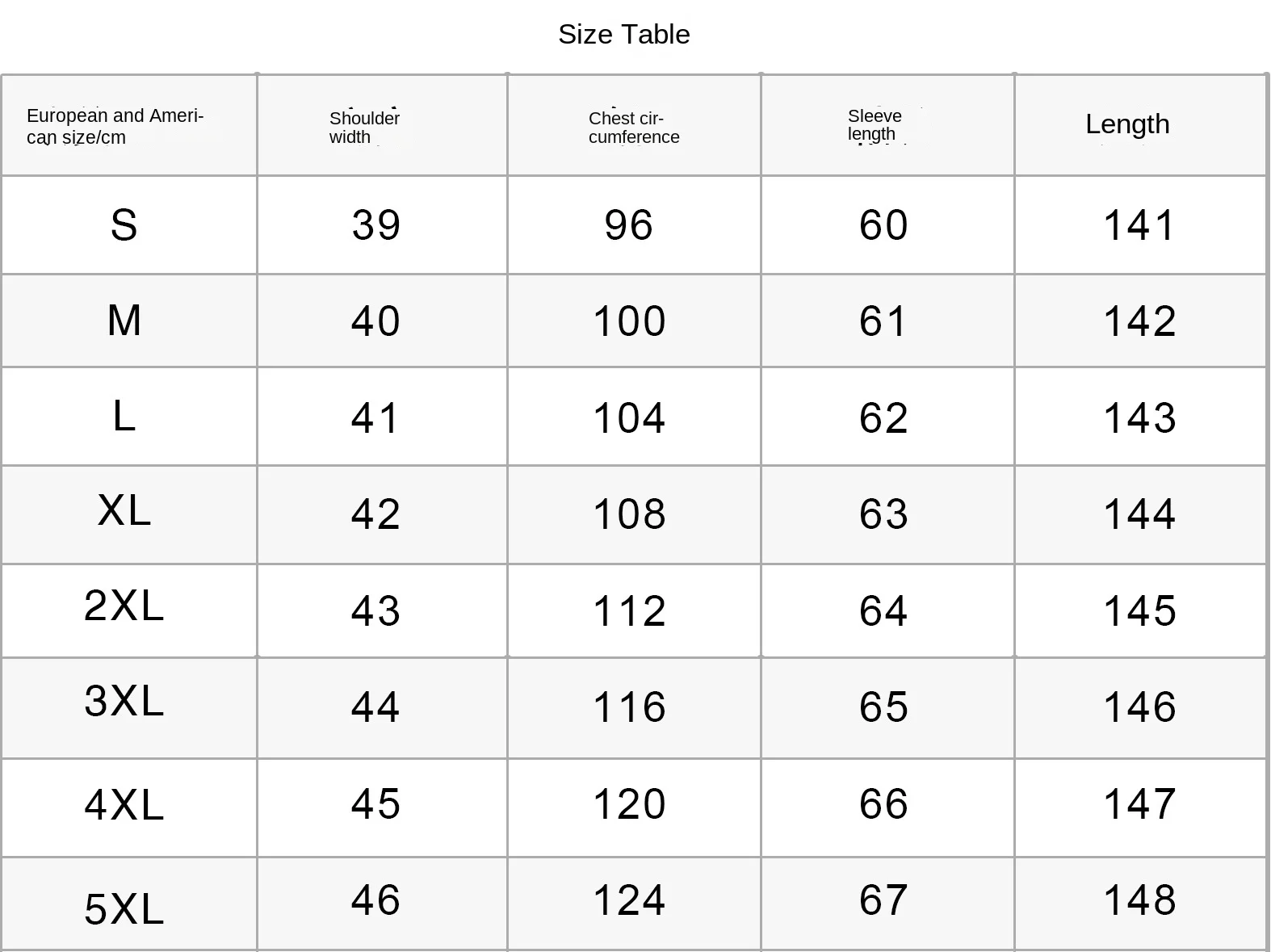Image resolution: width=1271 pixels, height=952 pixels.
Task: Click the Sleeve length column header
Action: point(875,125)
